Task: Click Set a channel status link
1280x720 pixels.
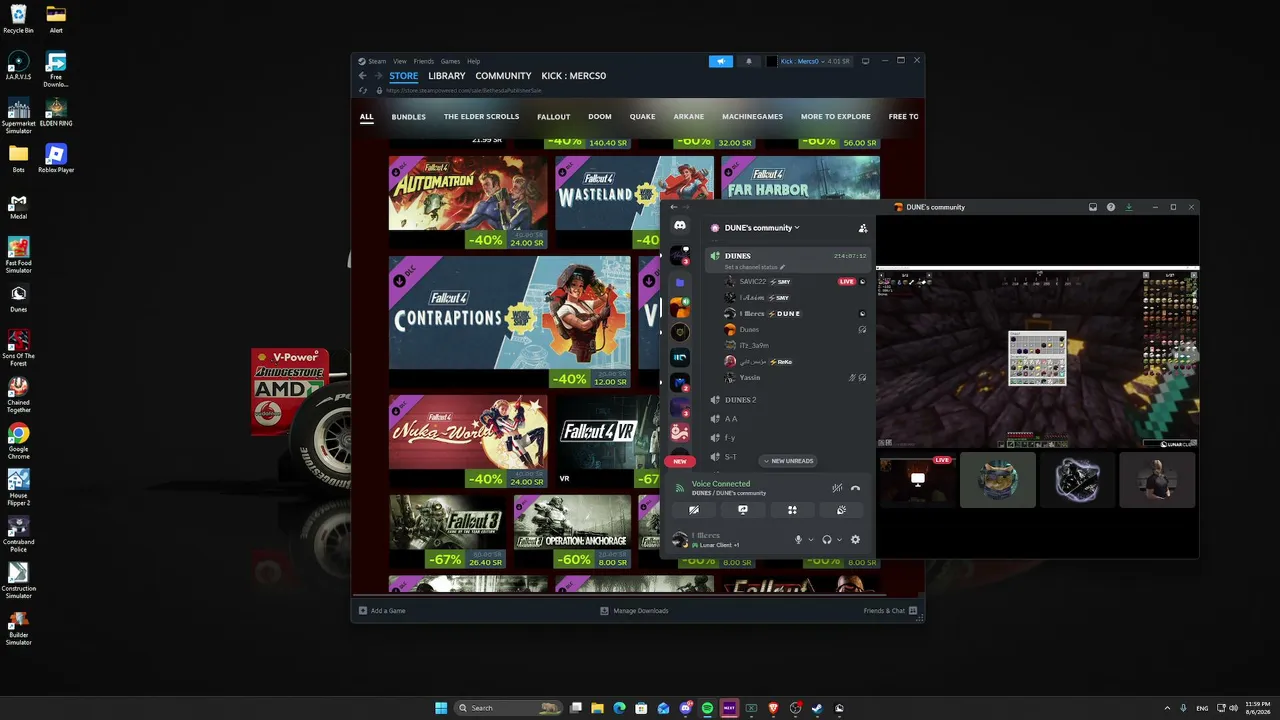Action: pos(755,267)
